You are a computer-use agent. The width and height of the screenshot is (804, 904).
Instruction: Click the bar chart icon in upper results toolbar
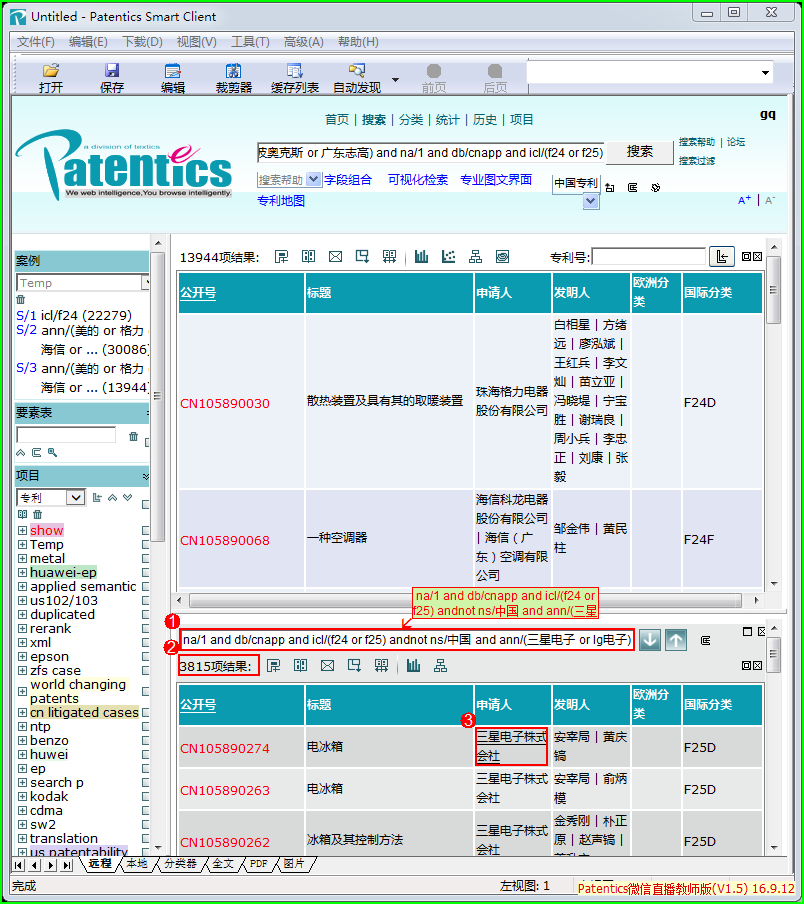click(421, 257)
